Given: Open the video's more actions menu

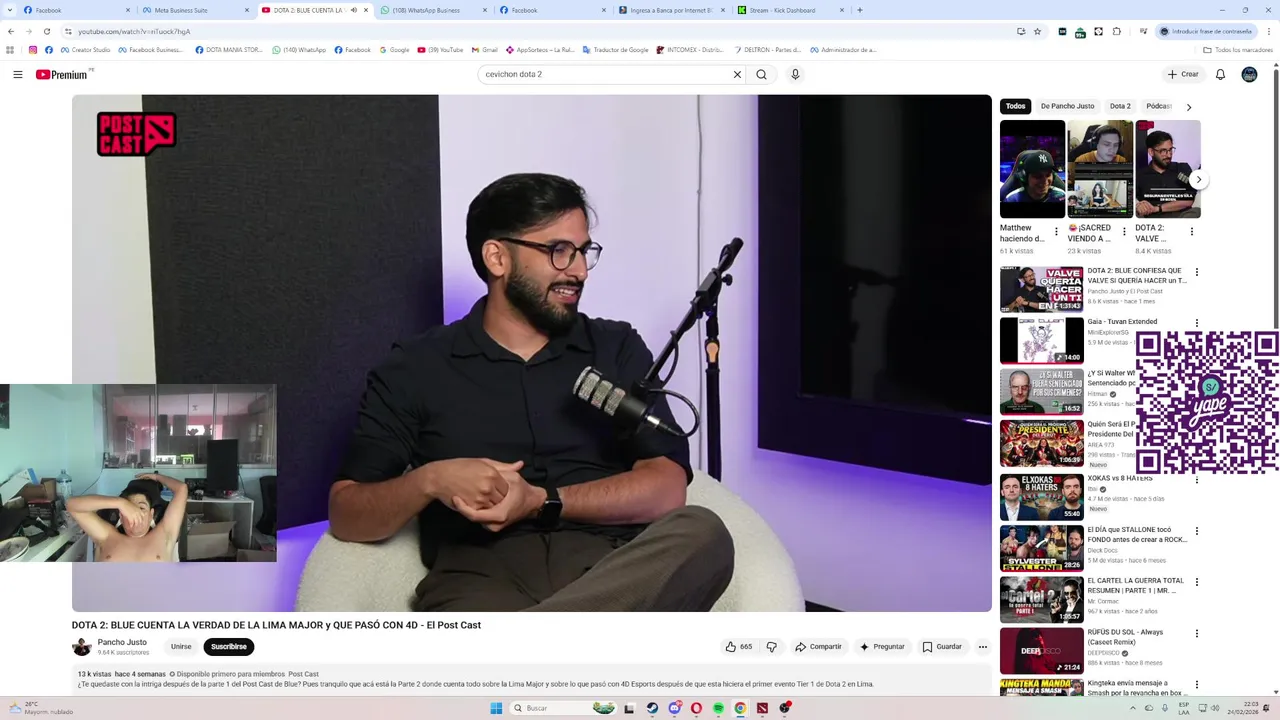Looking at the screenshot, I should (982, 647).
